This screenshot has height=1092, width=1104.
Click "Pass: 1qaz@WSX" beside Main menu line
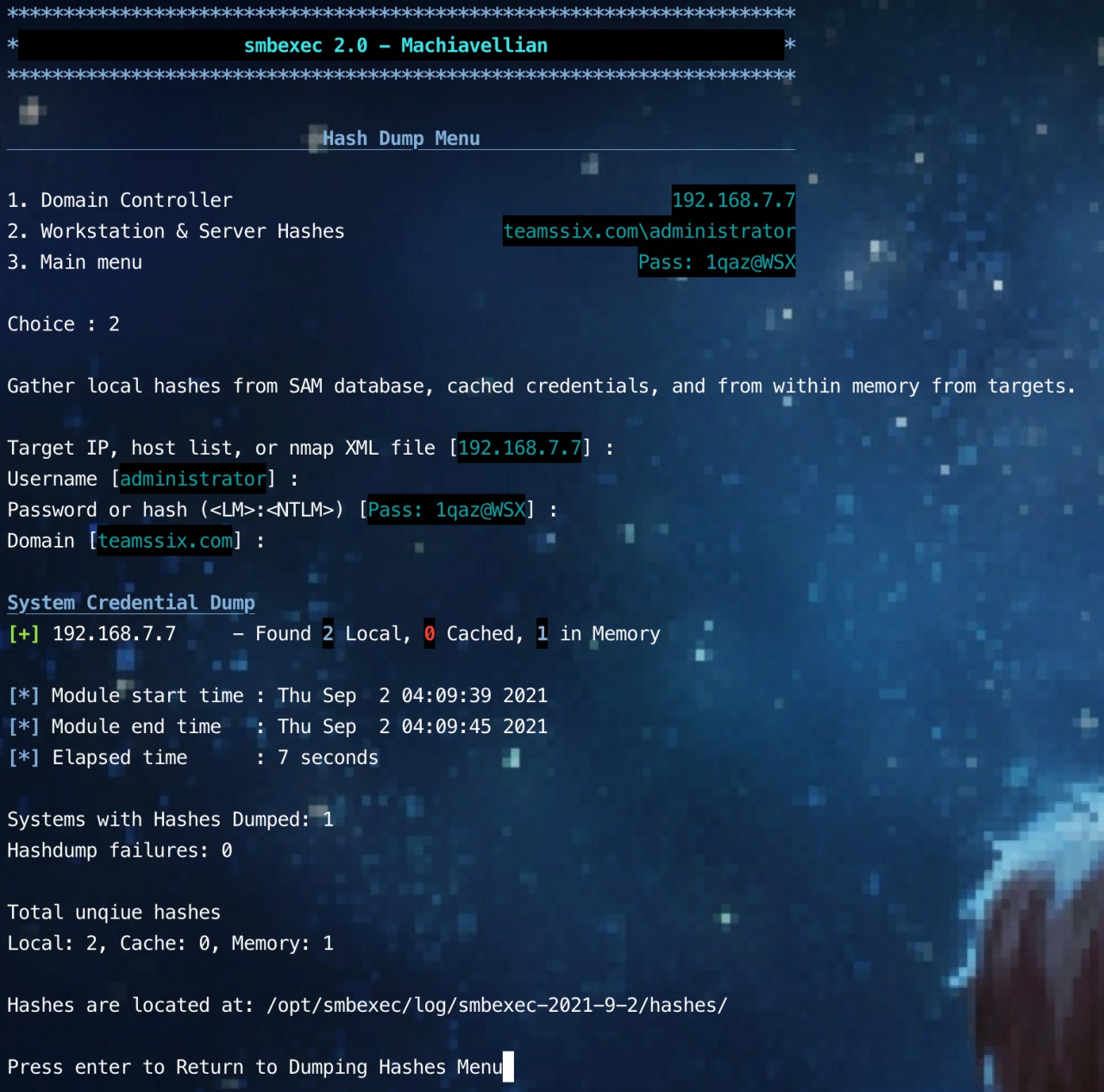tap(717, 262)
